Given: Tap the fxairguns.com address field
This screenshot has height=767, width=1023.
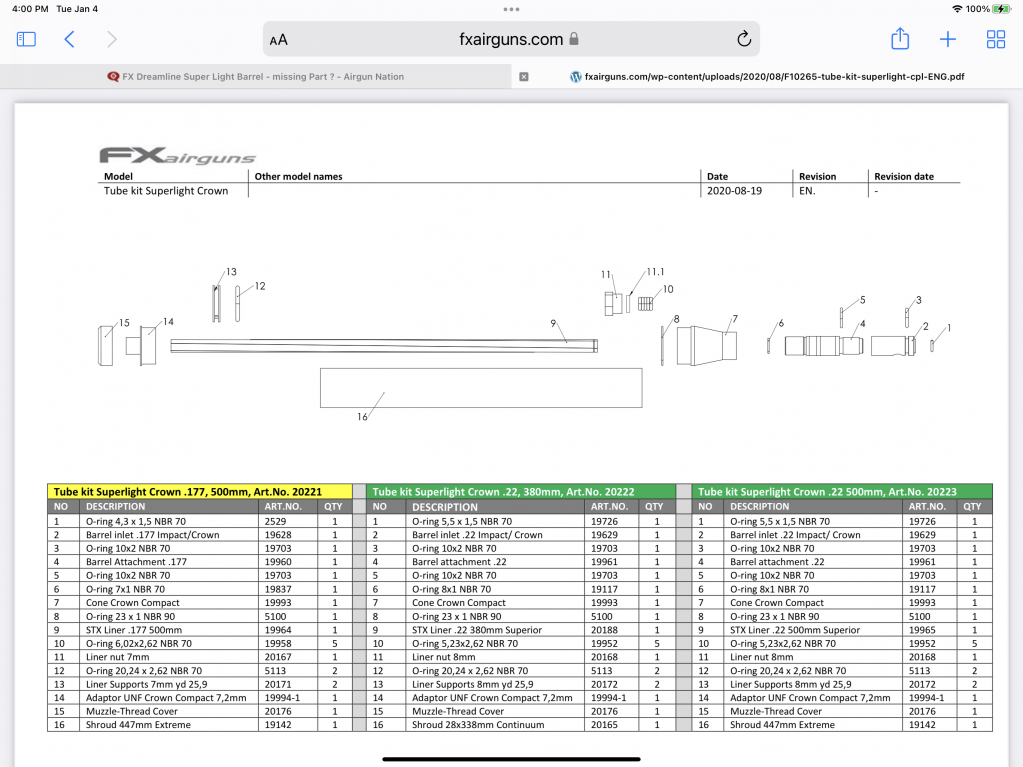Looking at the screenshot, I should [x=512, y=39].
